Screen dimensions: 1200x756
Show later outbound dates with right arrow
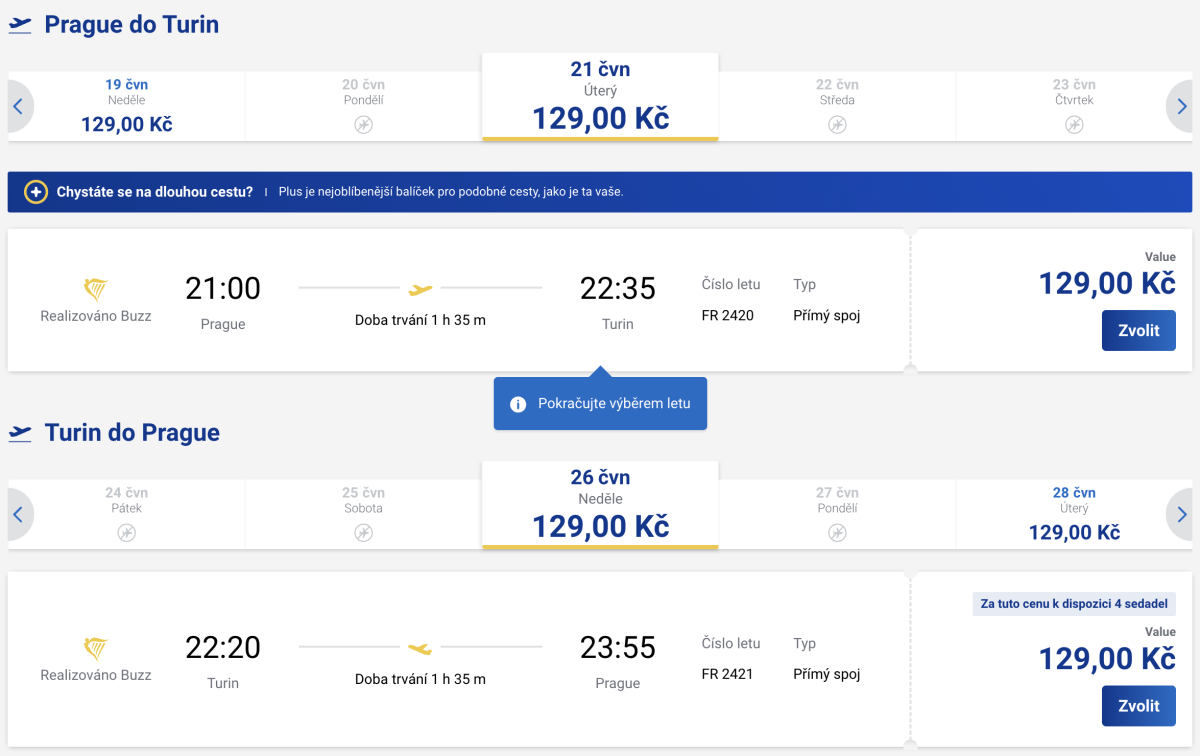pos(1182,106)
